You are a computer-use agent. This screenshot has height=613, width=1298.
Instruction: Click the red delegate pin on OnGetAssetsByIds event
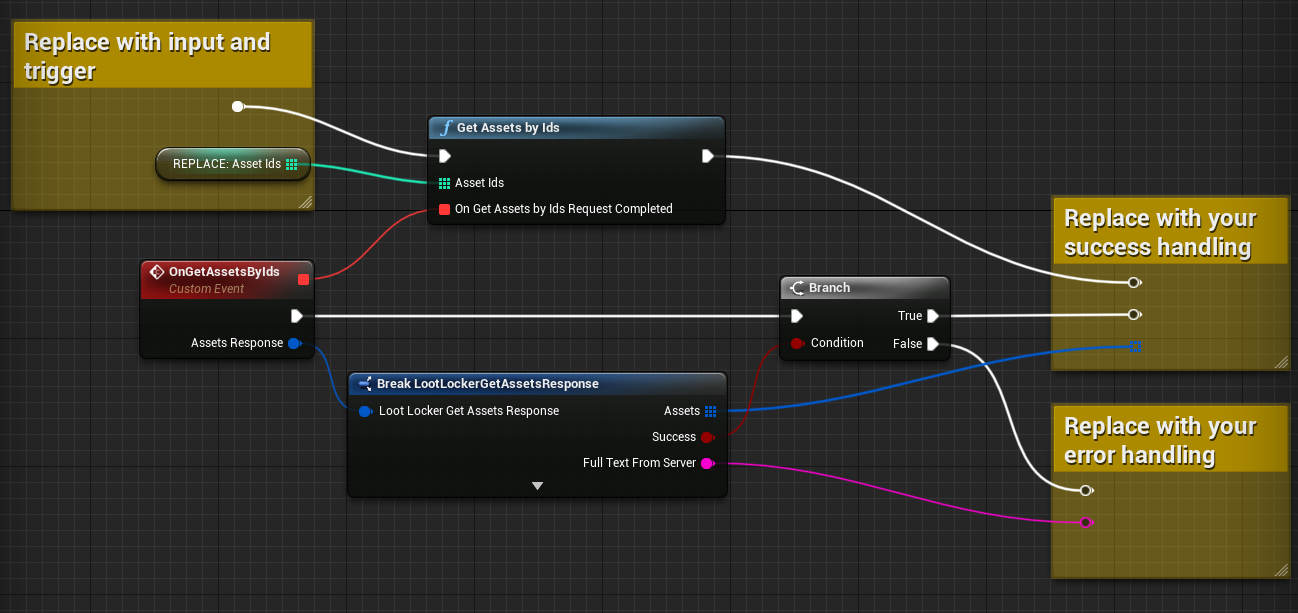pyautogui.click(x=303, y=279)
